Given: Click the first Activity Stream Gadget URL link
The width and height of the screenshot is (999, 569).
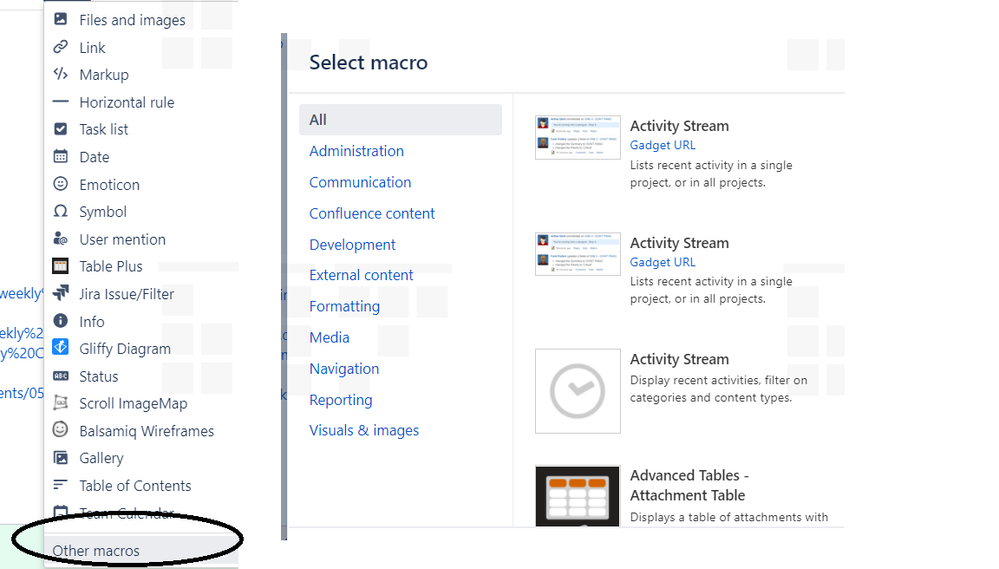Looking at the screenshot, I should point(662,145).
